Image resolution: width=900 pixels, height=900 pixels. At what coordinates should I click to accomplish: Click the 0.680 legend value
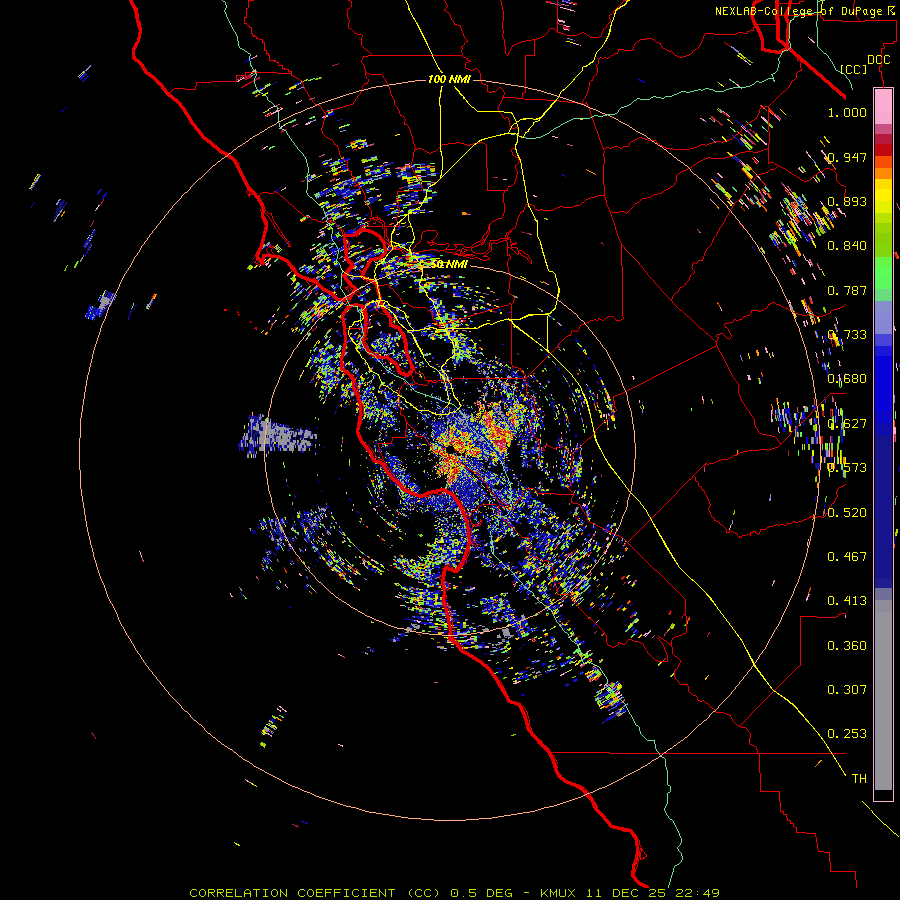click(x=847, y=379)
